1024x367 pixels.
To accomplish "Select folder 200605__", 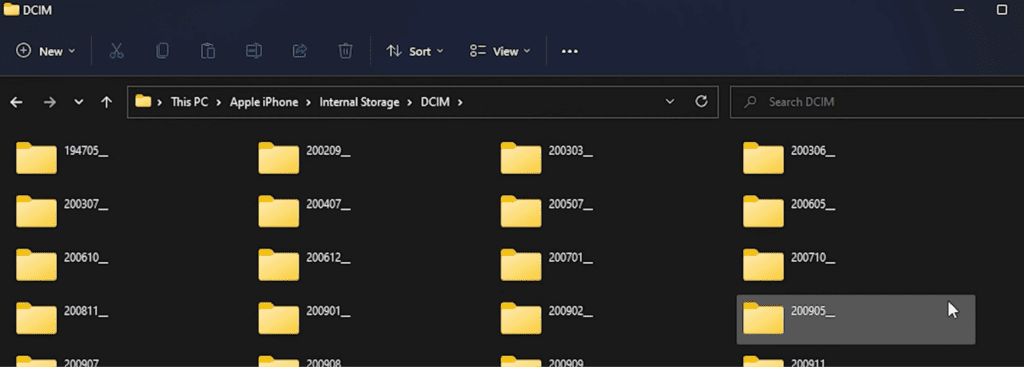I will pos(789,211).
